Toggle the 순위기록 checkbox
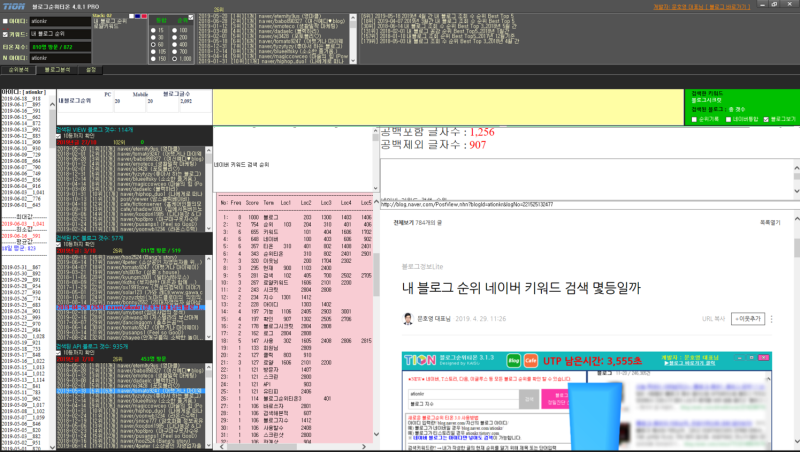The width and height of the screenshot is (800, 452). pyautogui.click(x=694, y=119)
